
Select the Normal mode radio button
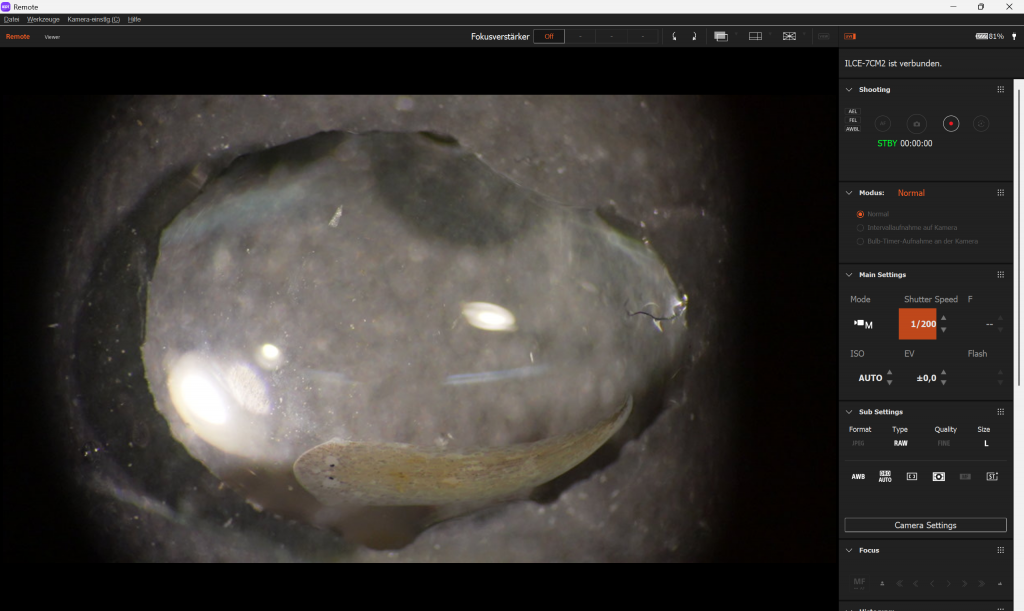(860, 214)
